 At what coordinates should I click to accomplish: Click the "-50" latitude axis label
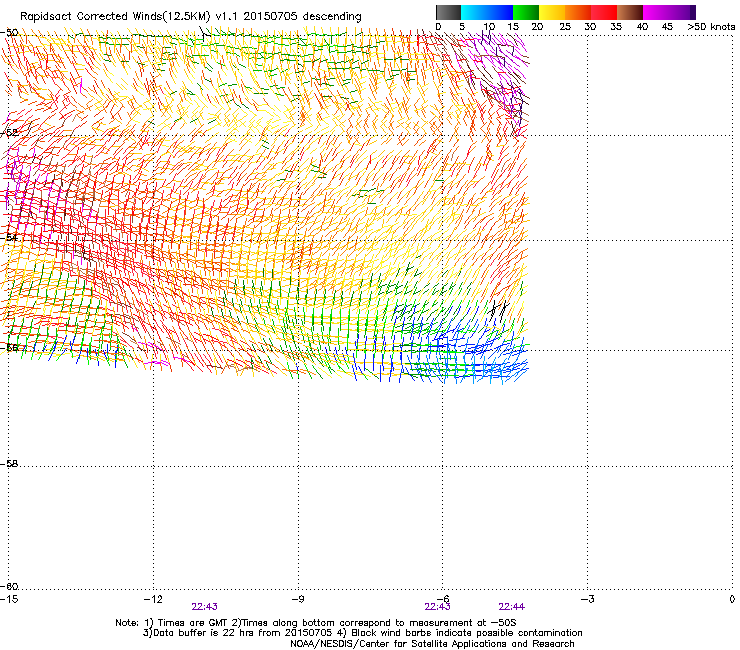9,33
